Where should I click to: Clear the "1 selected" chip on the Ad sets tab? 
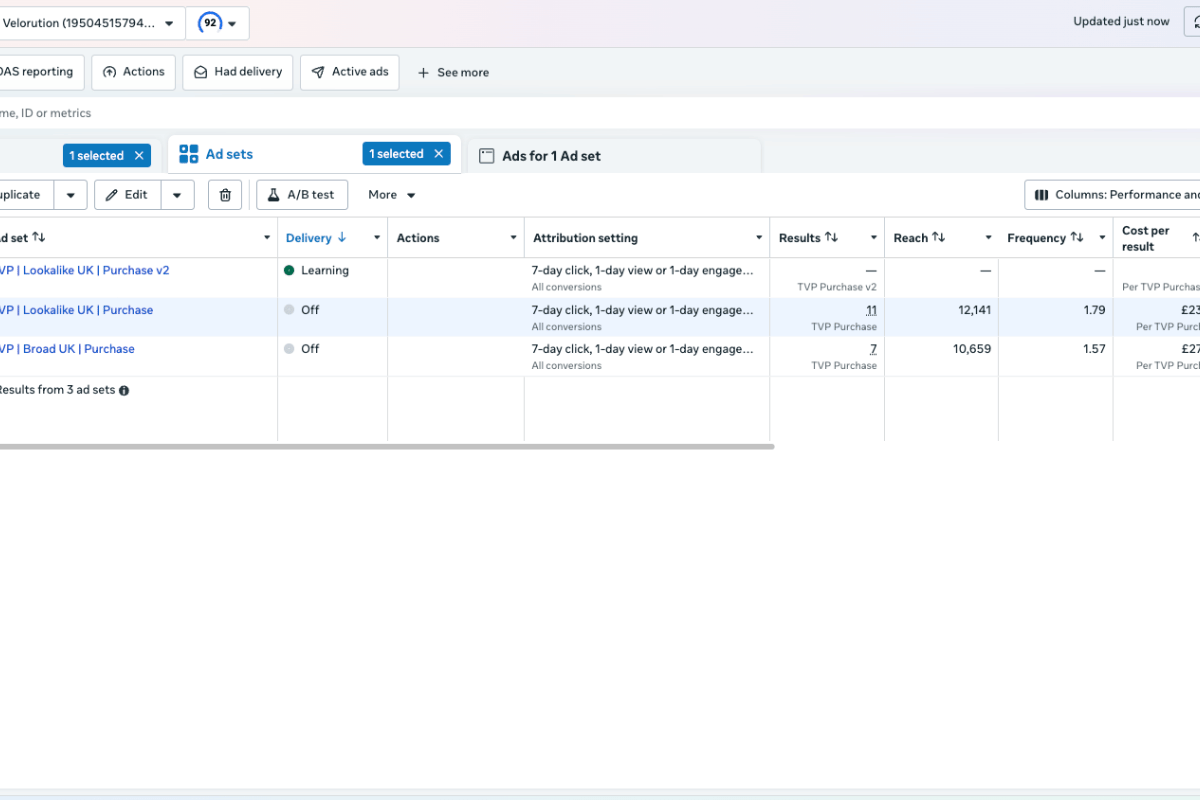pyautogui.click(x=438, y=154)
